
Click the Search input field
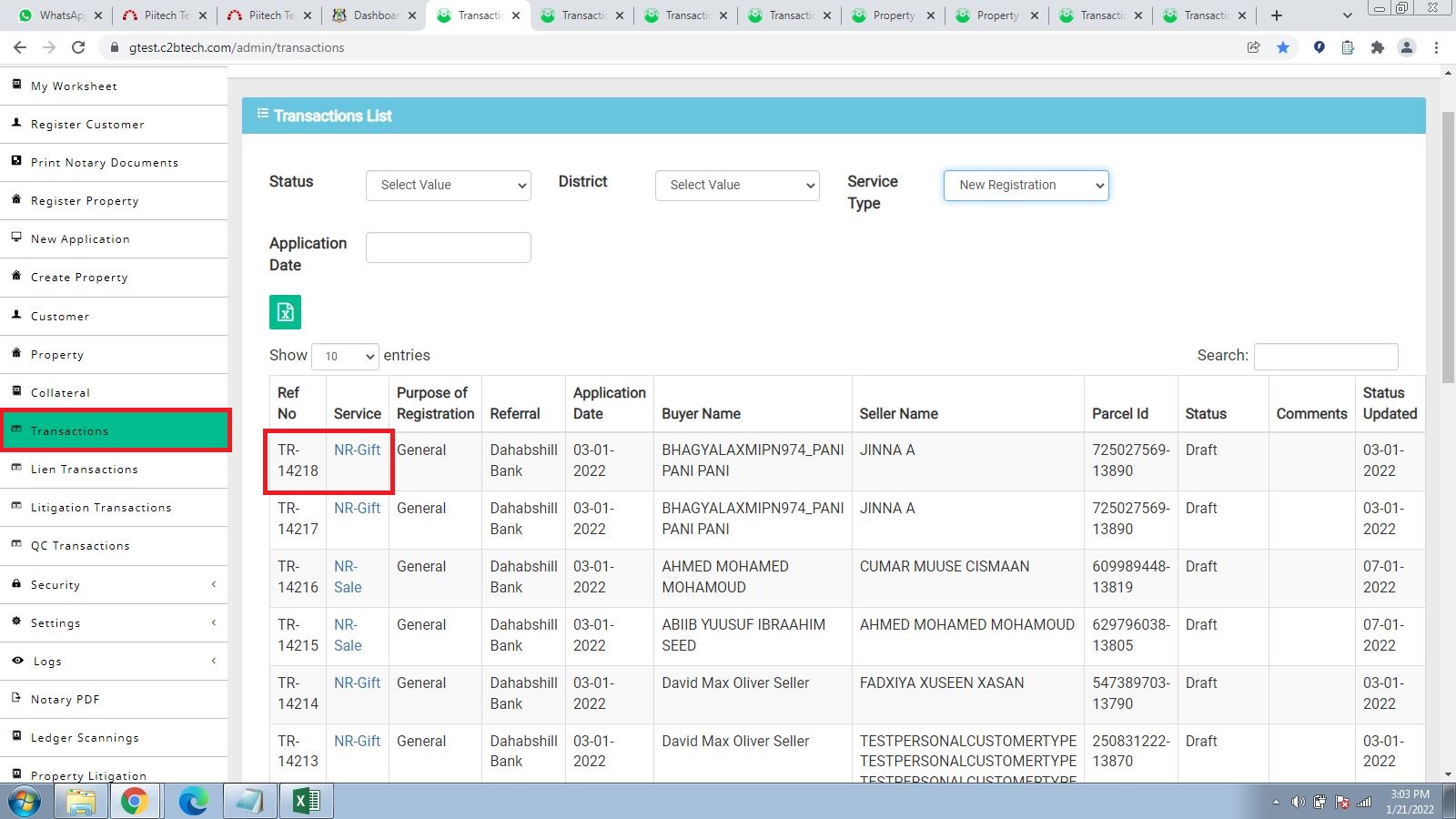tap(1326, 357)
